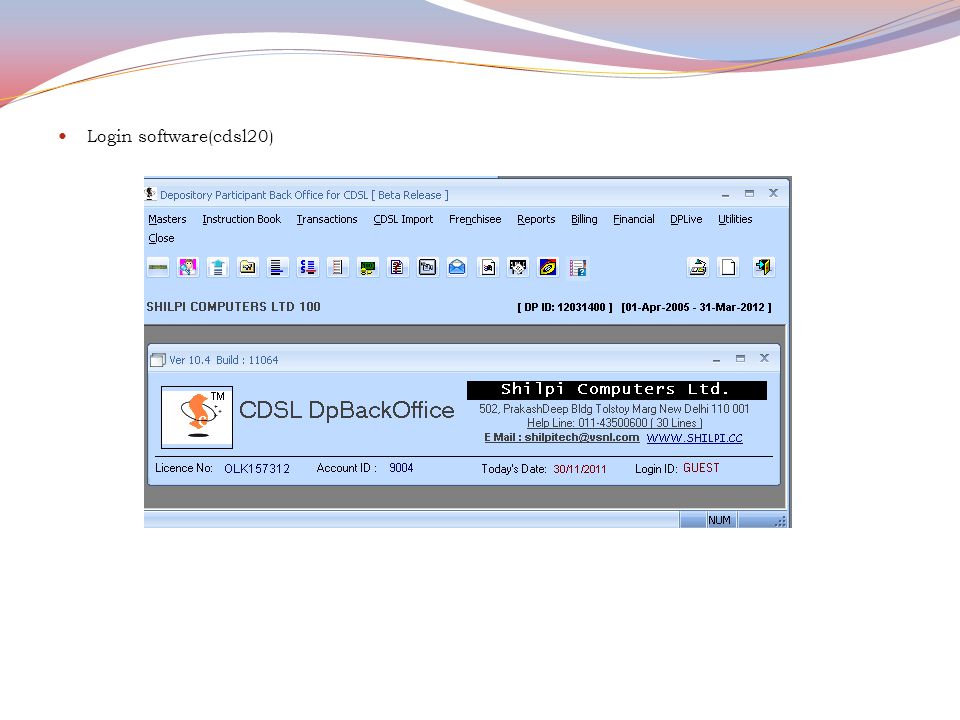Minimize the Ver 10.4 Build child window

[716, 359]
